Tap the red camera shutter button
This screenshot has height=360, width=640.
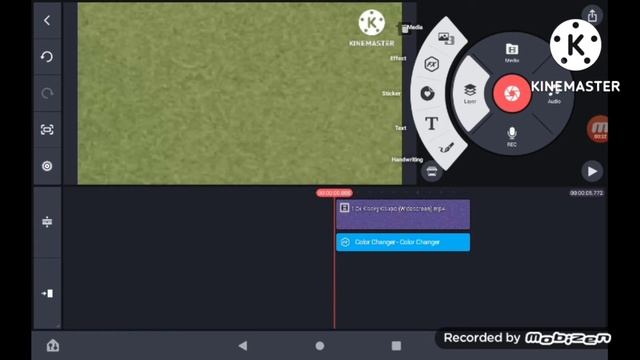tap(512, 93)
